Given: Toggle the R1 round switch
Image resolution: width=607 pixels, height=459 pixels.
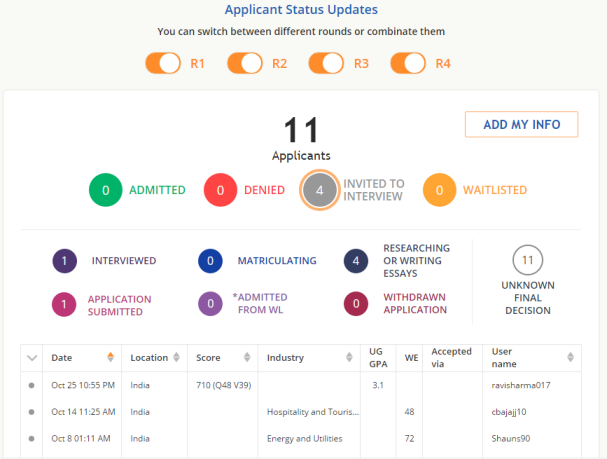Looking at the screenshot, I should (x=162, y=64).
